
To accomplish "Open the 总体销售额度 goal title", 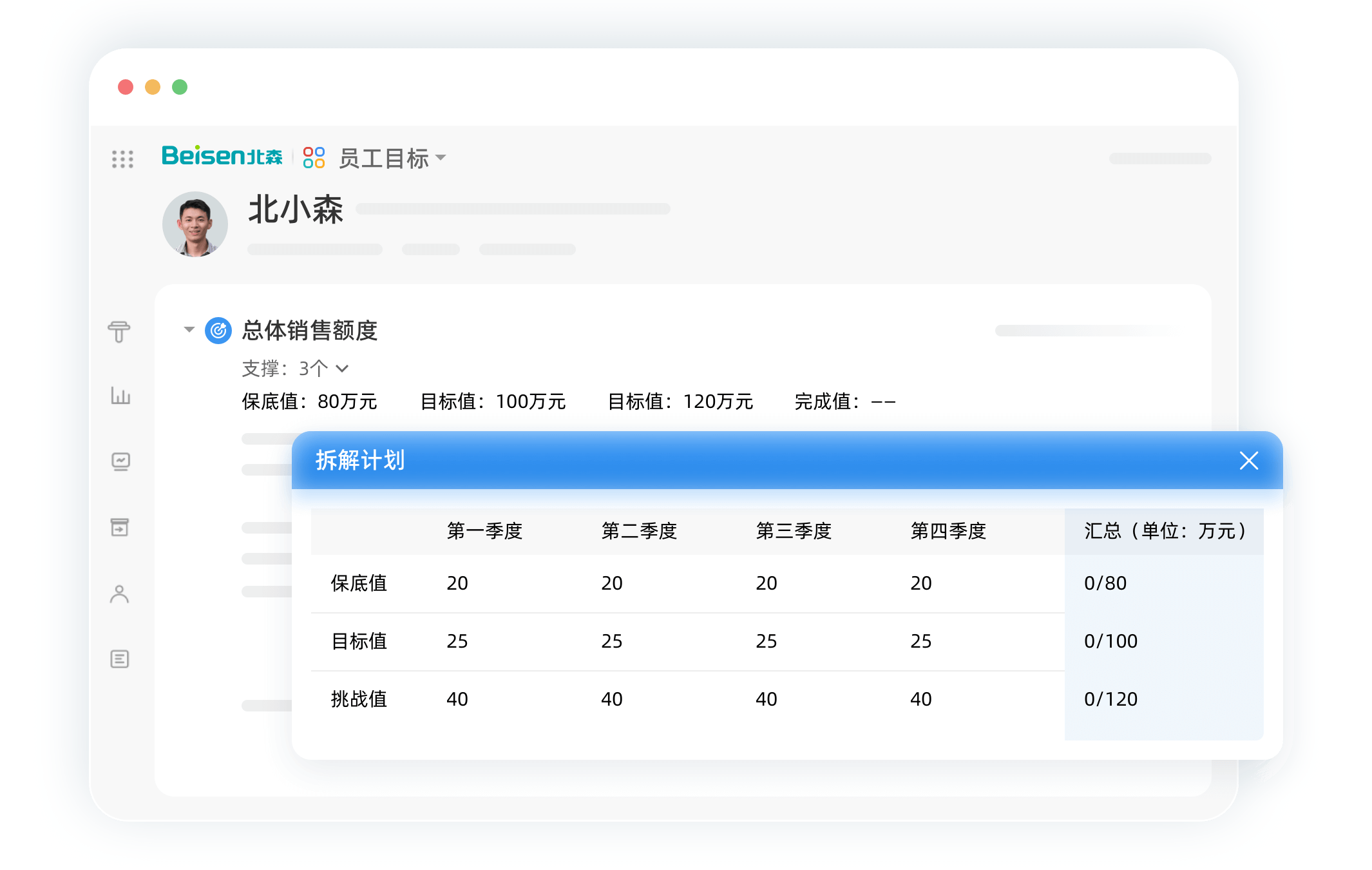I will (310, 331).
